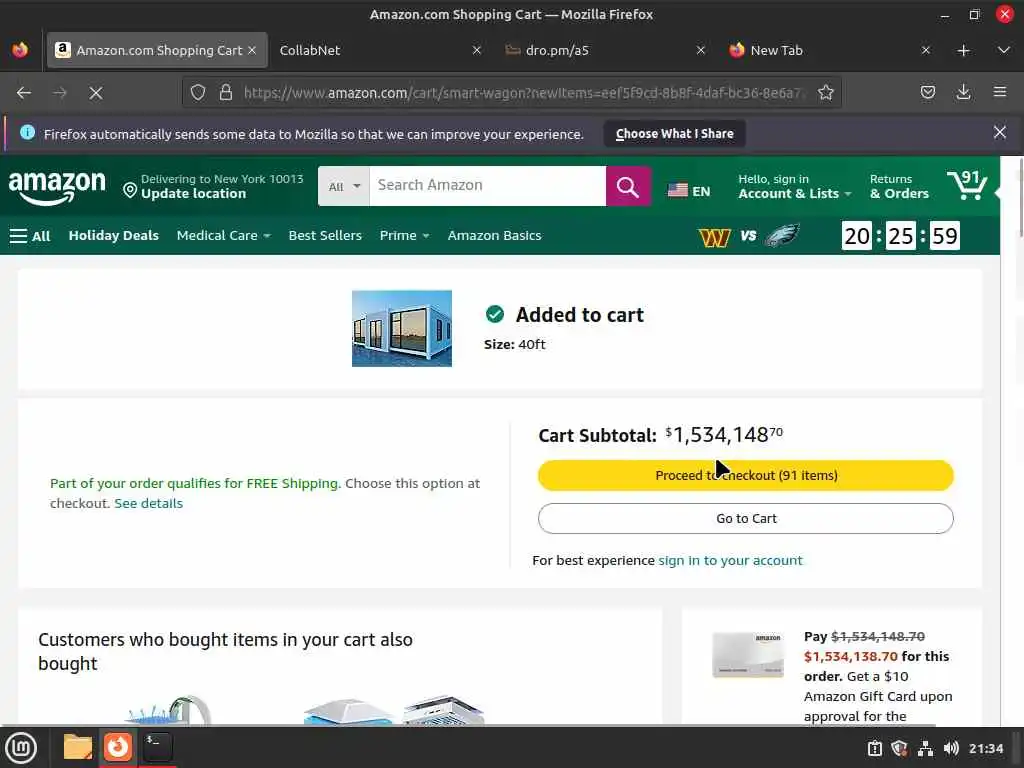Open the tracking protection shield icon
The width and height of the screenshot is (1024, 768).
pos(198,93)
